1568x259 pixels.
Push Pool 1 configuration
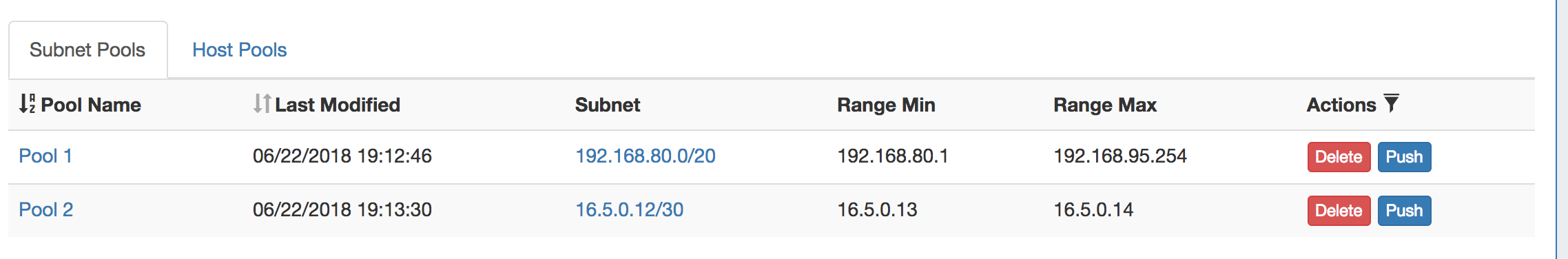click(x=1404, y=157)
